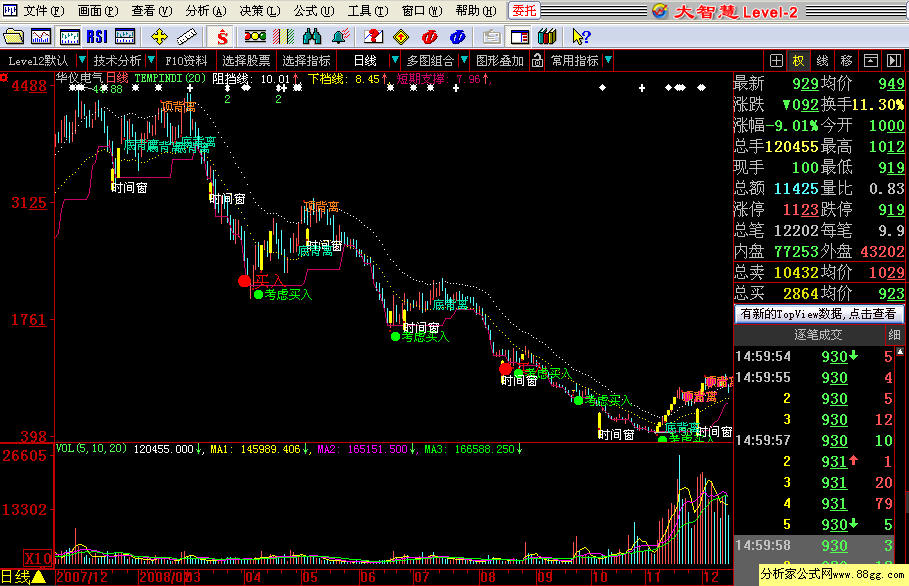Toggle the side info panel layout icon
Viewport: 909px width, 586px height.
coord(519,37)
